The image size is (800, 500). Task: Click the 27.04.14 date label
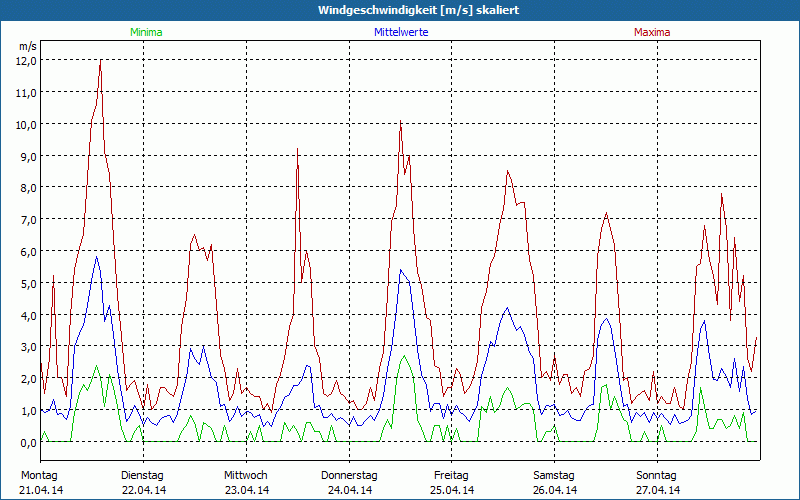658,490
